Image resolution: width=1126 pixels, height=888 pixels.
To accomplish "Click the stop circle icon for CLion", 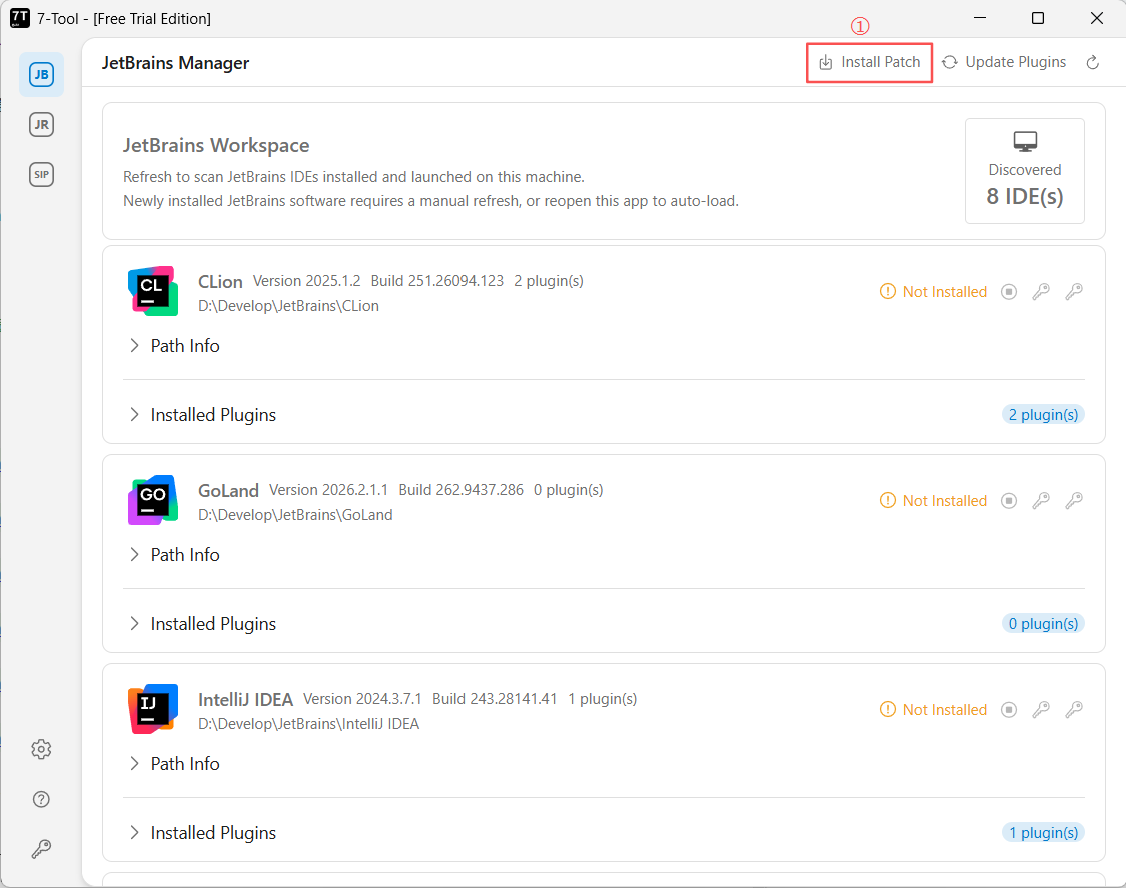I will [1009, 291].
